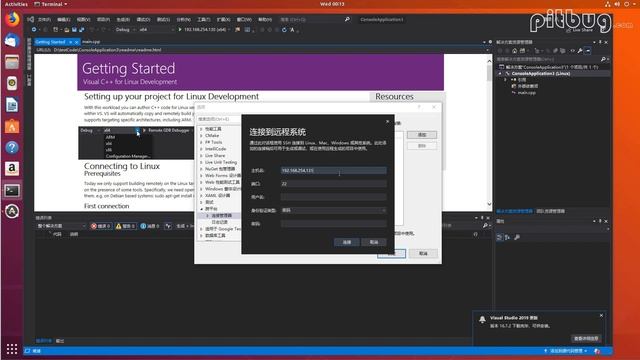This screenshot has height=360, width=640.
Task: Toggle the messages filter in Error List
Action: [150, 226]
